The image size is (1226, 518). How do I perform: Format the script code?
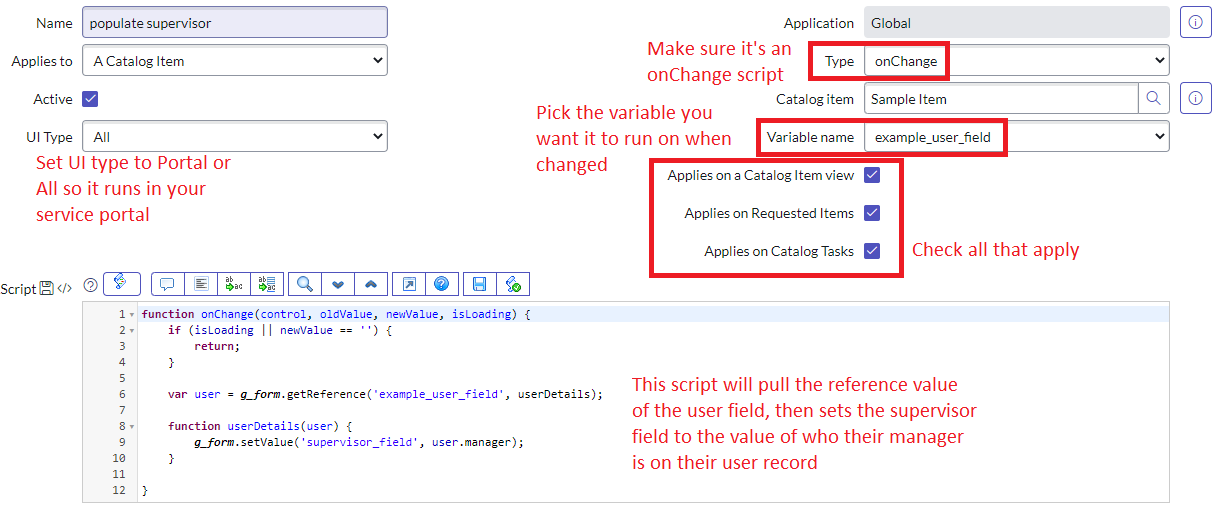(x=201, y=284)
